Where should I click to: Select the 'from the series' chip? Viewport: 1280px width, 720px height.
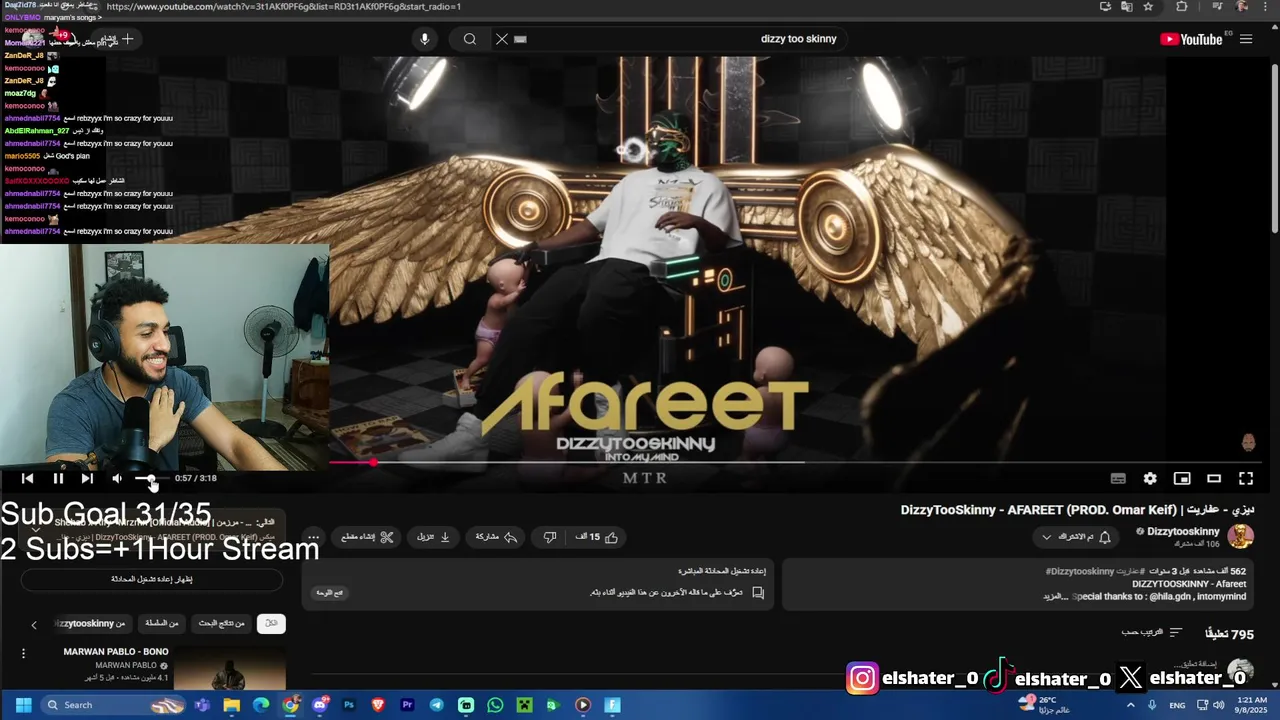161,623
